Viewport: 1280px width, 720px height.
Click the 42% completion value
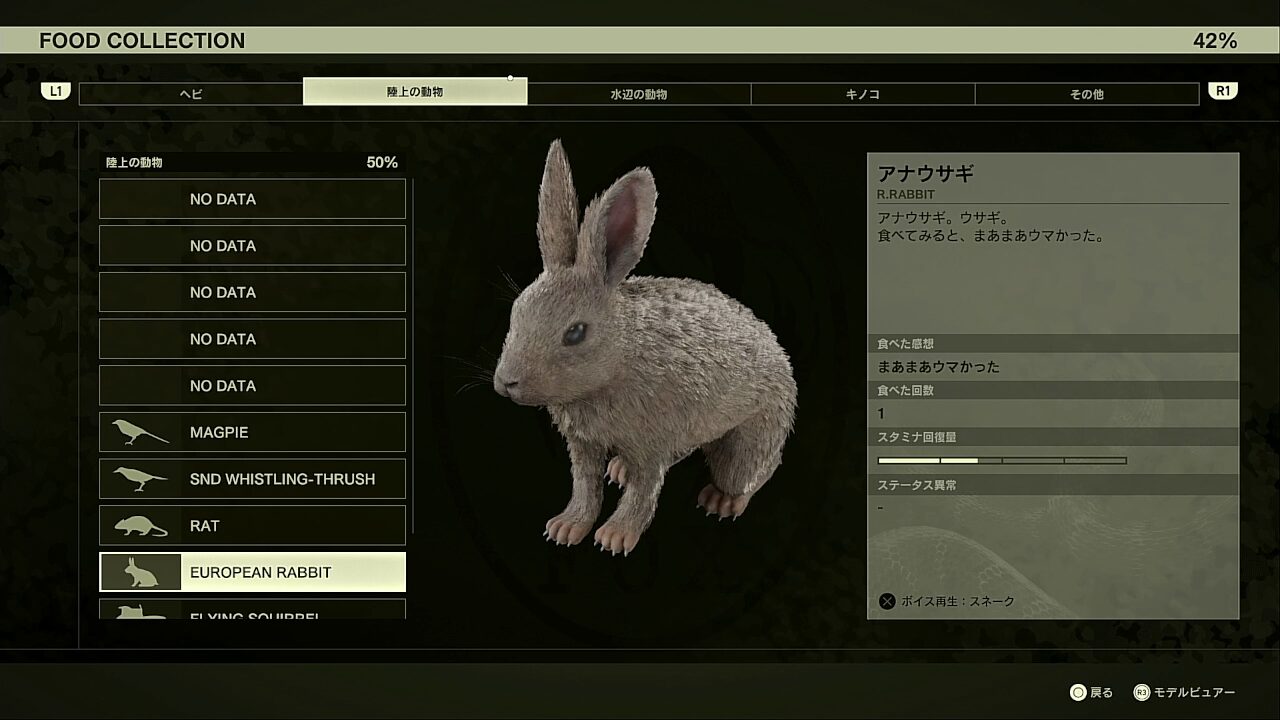[x=1215, y=41]
